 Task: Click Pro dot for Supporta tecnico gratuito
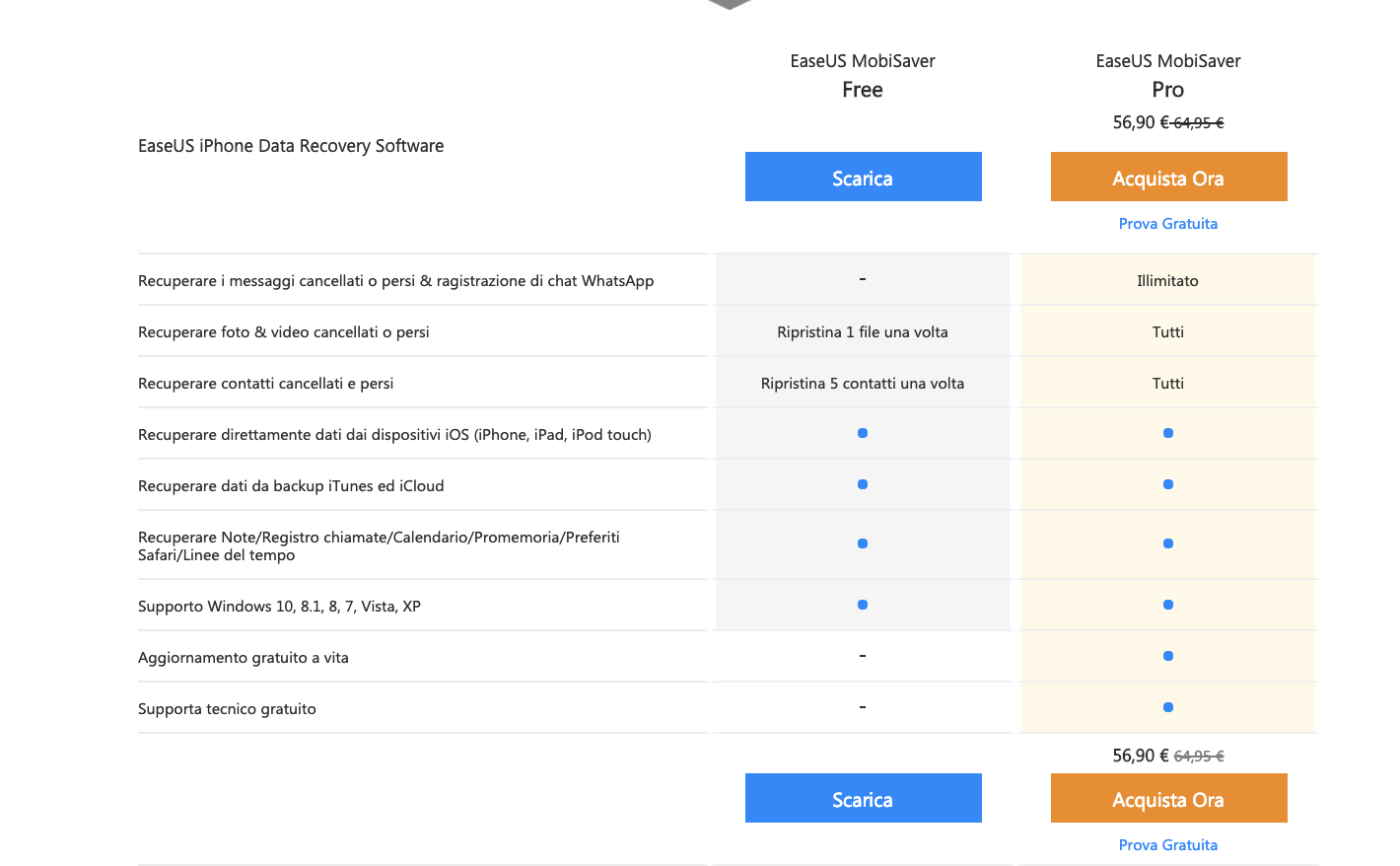(x=1168, y=707)
